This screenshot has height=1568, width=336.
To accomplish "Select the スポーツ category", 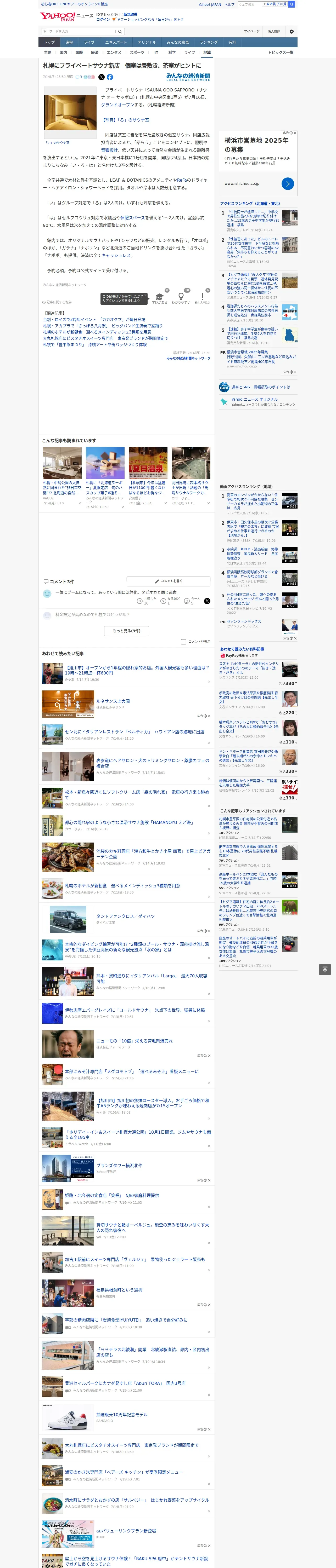I will 137,52.
